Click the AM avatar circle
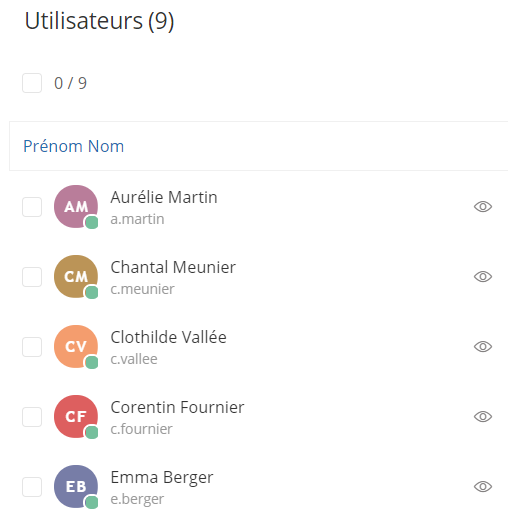This screenshot has height=519, width=508. pos(76,207)
